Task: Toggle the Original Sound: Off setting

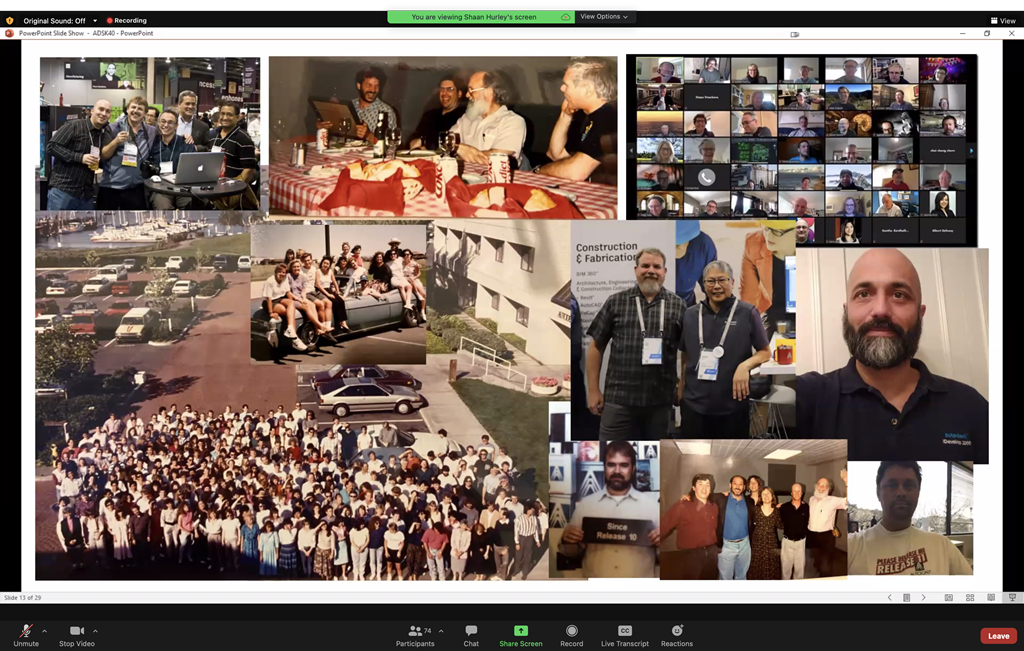Action: pos(54,20)
